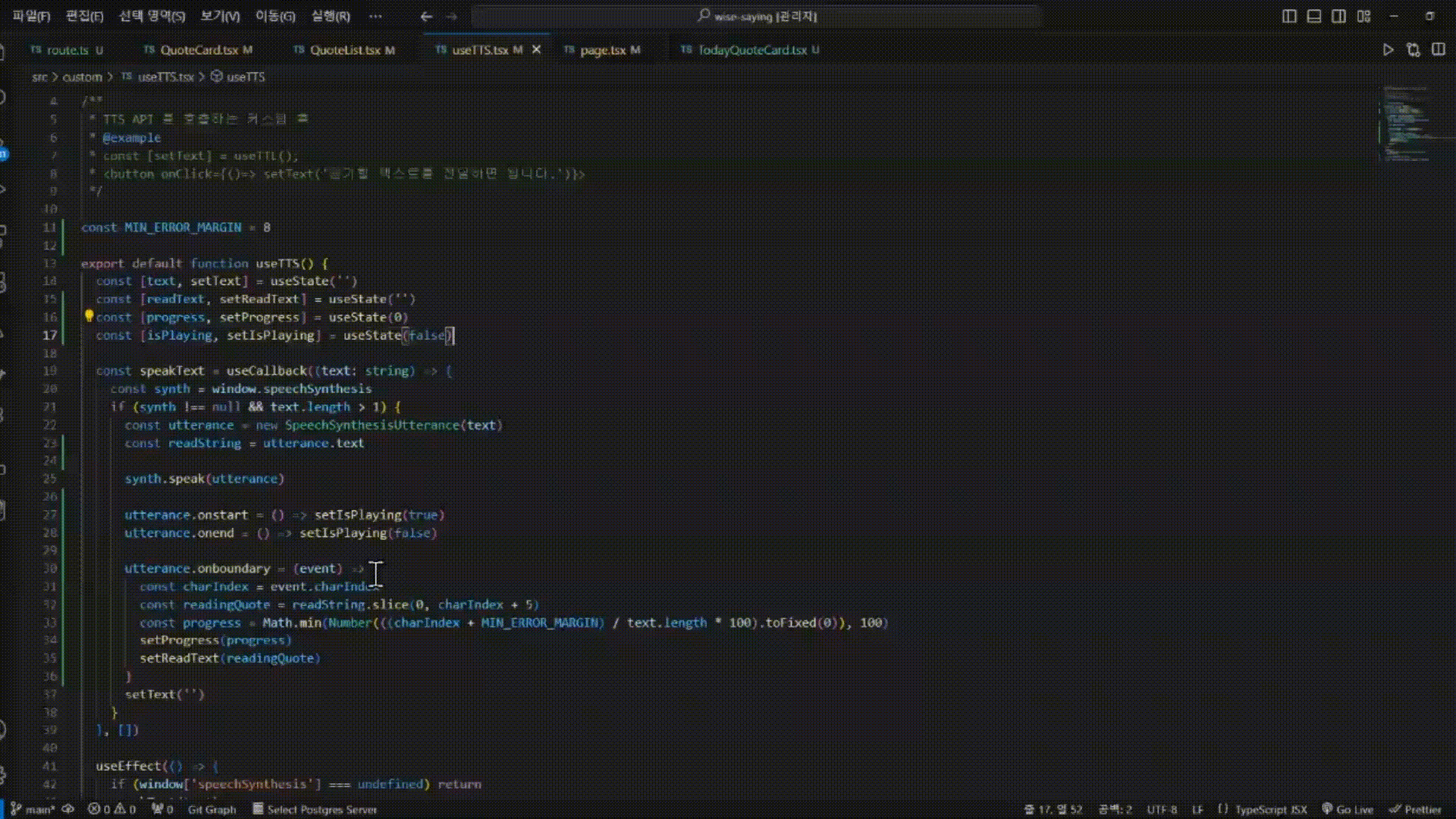Switch to the QuoteList.tsx tab
The width and height of the screenshot is (1456, 819).
(x=345, y=50)
